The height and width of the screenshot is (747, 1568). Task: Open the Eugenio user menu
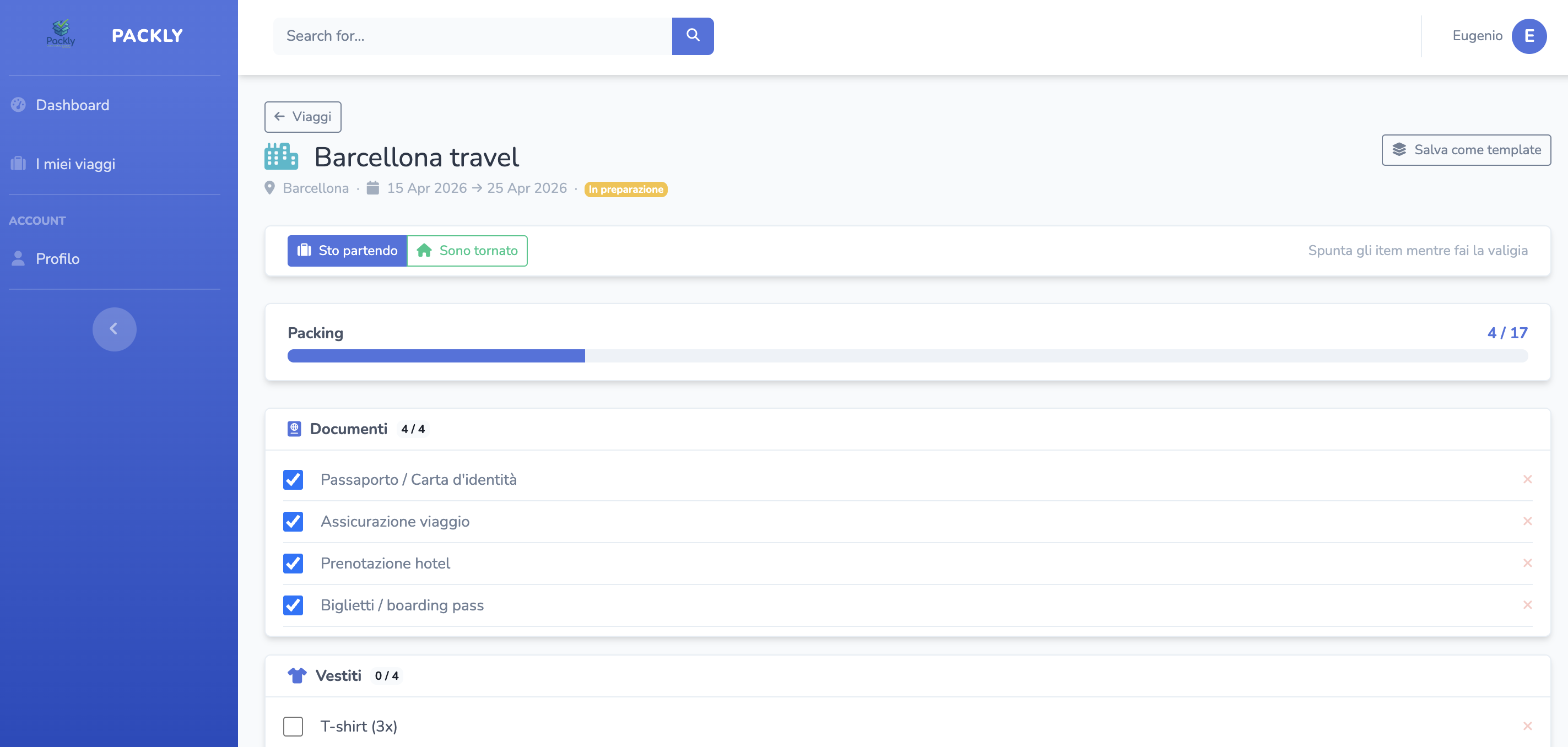coord(1477,36)
